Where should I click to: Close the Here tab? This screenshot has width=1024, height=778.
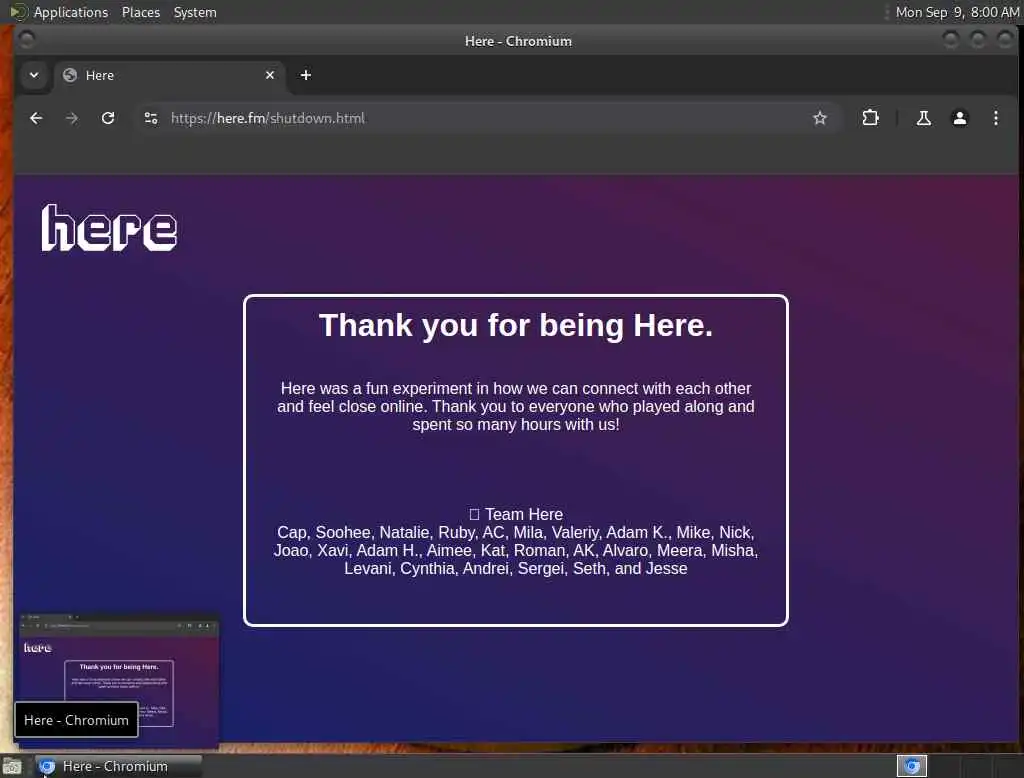270,75
